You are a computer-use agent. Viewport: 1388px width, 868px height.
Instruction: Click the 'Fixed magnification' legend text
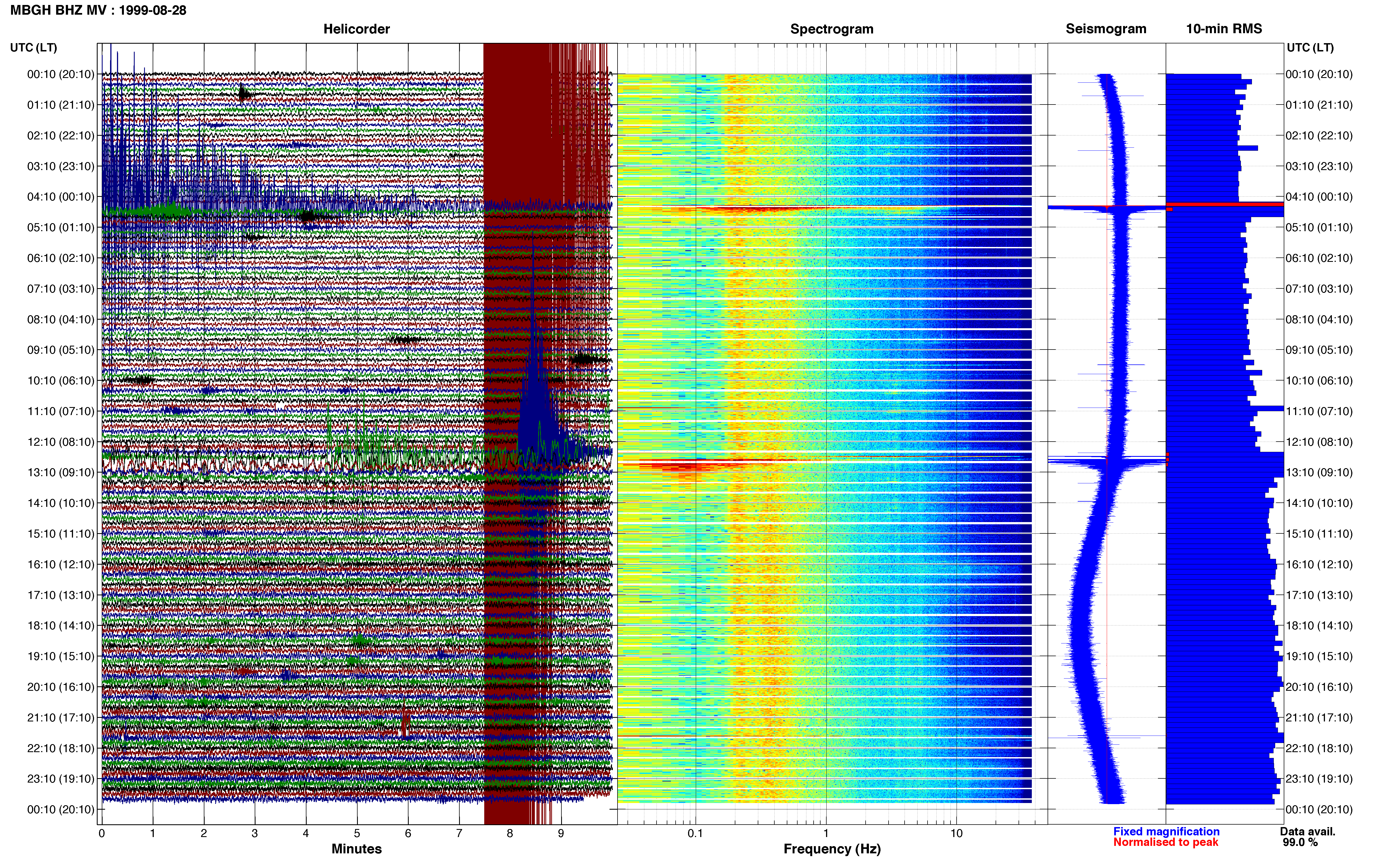pos(1166,831)
